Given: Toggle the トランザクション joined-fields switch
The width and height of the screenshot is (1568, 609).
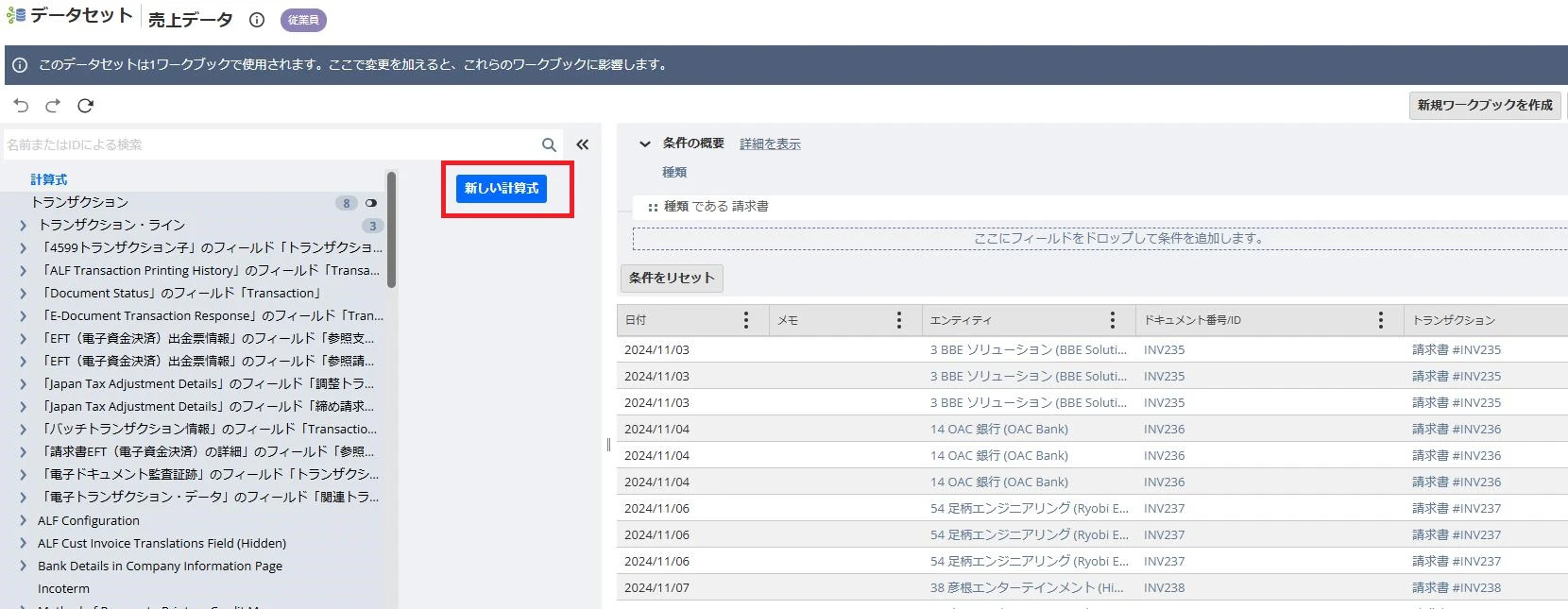Looking at the screenshot, I should [x=371, y=203].
